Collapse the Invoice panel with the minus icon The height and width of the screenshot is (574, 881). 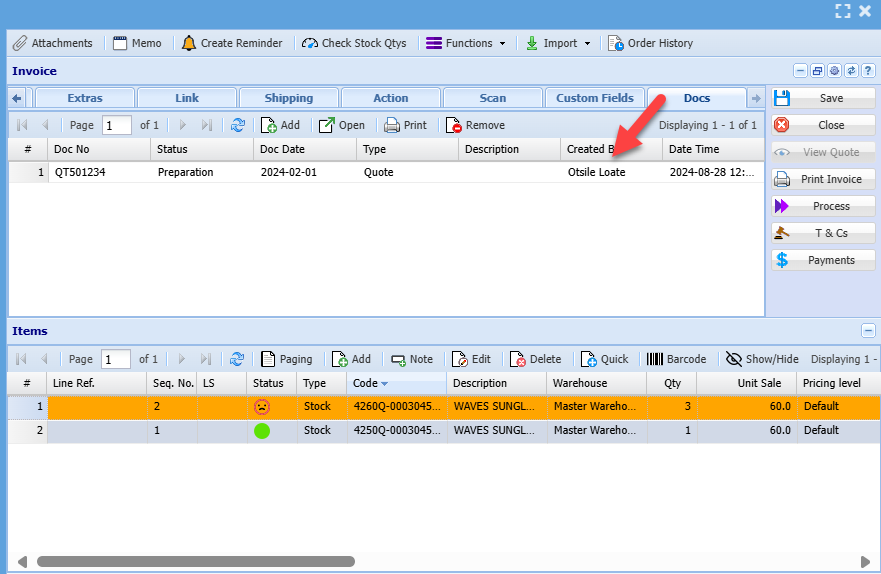[x=800, y=71]
